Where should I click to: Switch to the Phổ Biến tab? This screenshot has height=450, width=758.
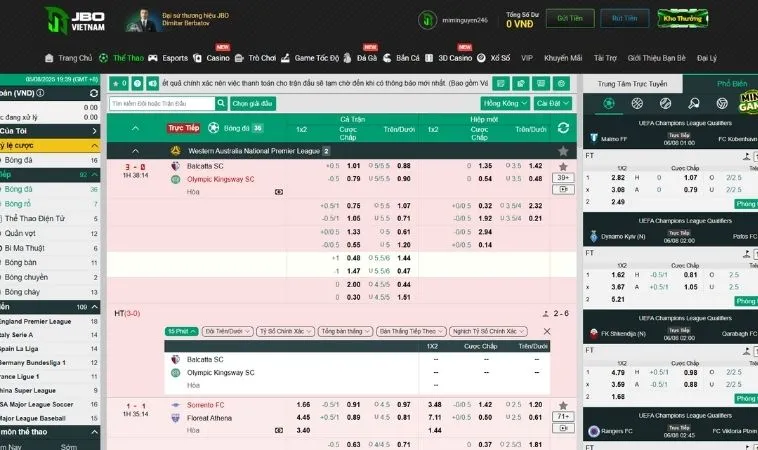732,84
